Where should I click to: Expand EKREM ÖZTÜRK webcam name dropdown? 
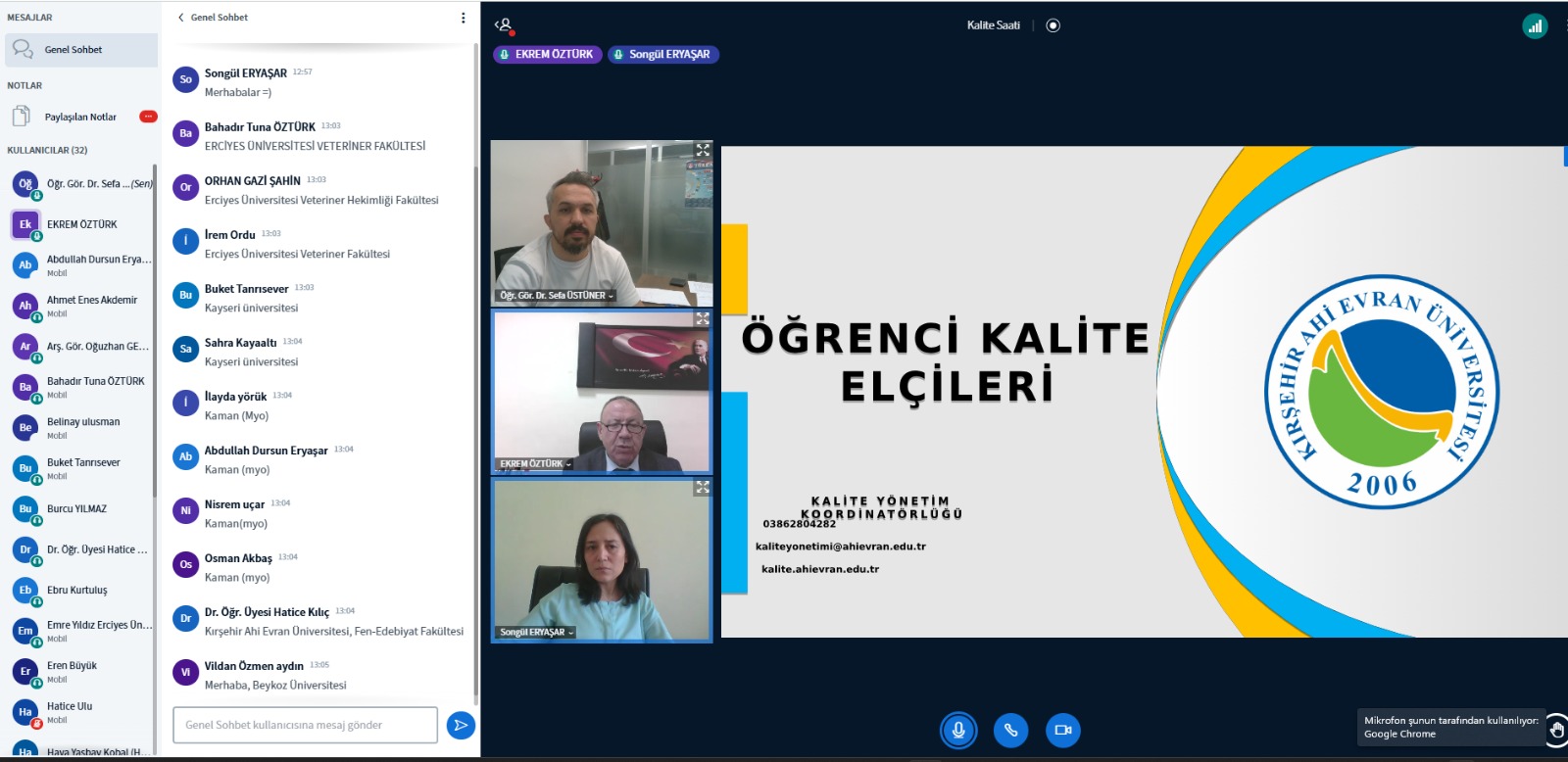(536, 463)
